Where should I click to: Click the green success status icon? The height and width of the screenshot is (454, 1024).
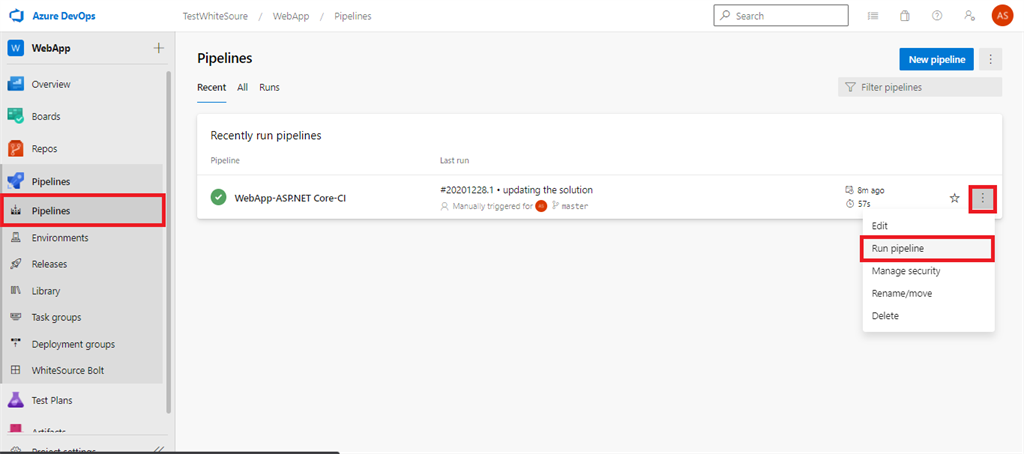coord(219,197)
